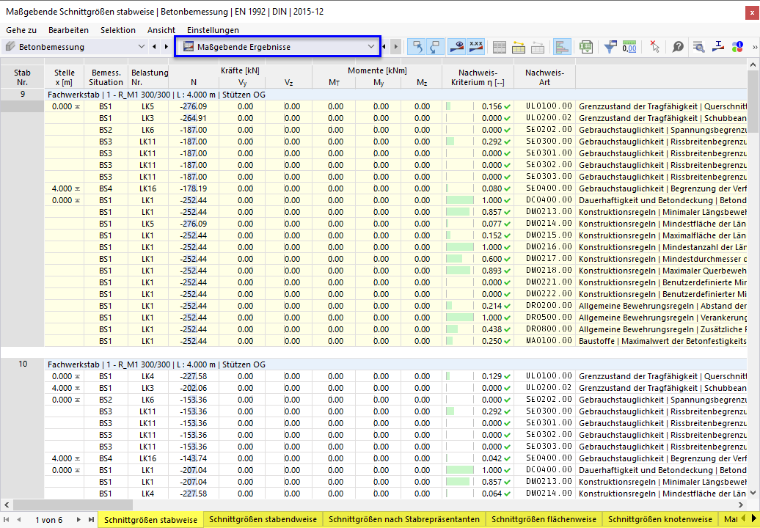Close the Maßgebende Schnittgrößen window
The width and height of the screenshot is (760, 528).
[751, 12]
